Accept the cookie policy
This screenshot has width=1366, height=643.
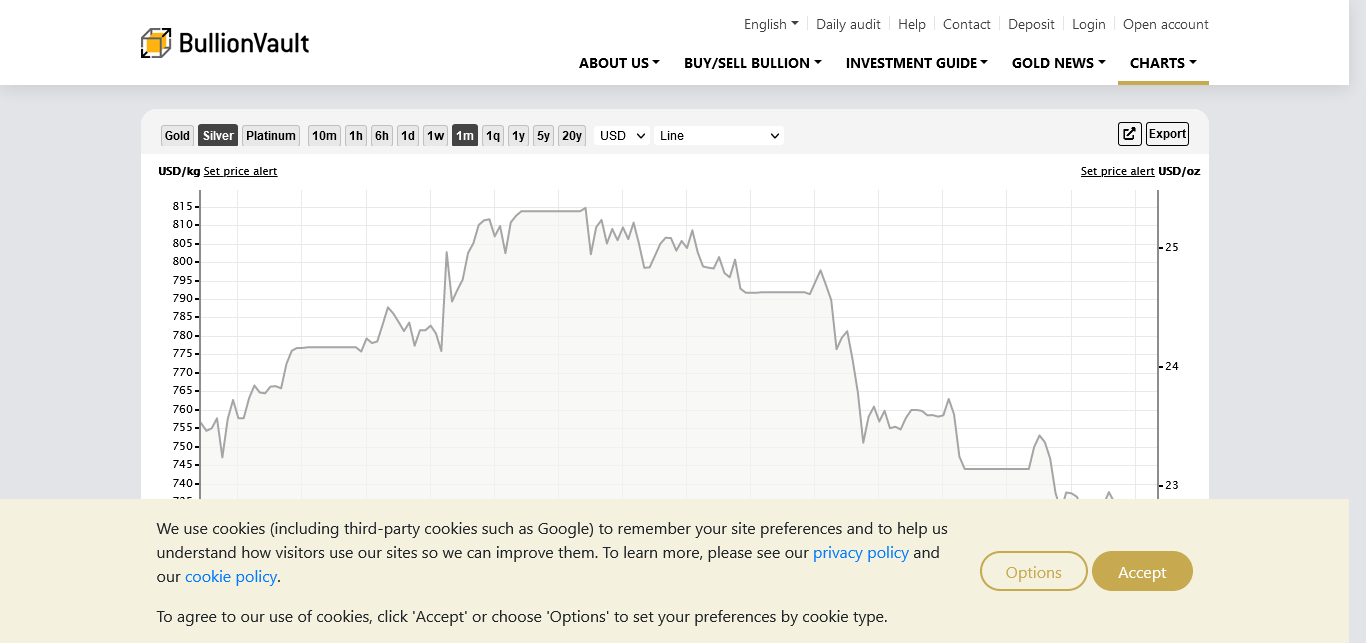coord(1142,572)
